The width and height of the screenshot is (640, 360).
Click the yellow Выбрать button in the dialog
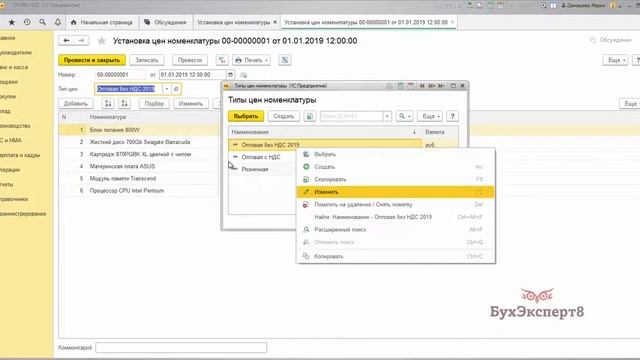(x=246, y=116)
